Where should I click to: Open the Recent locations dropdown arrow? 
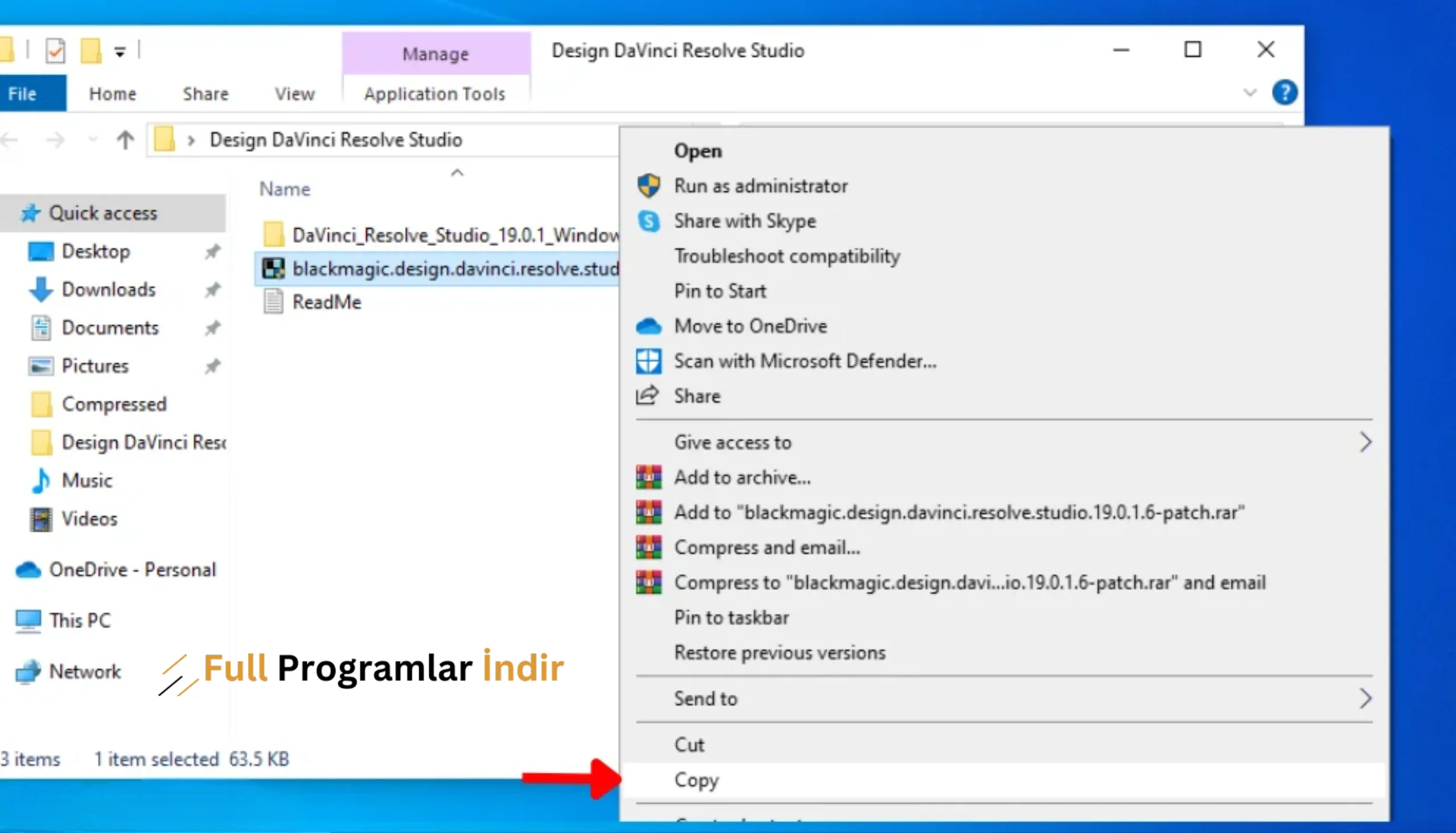coord(93,140)
